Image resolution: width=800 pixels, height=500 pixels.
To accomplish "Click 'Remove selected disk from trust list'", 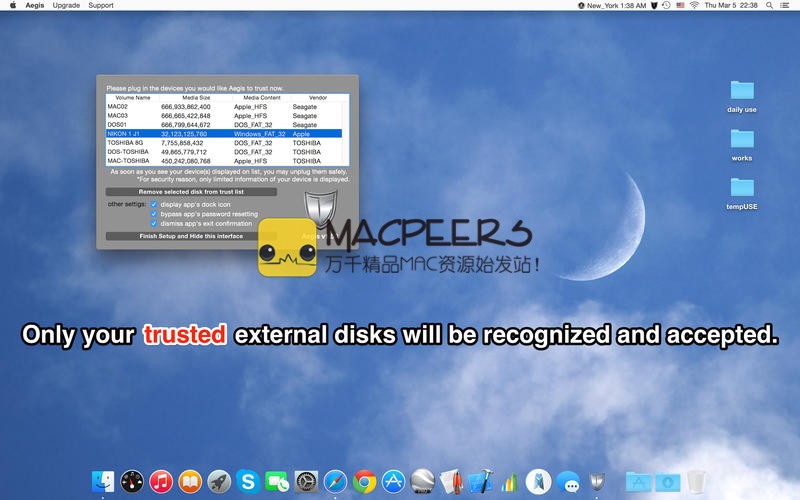I will (x=191, y=190).
